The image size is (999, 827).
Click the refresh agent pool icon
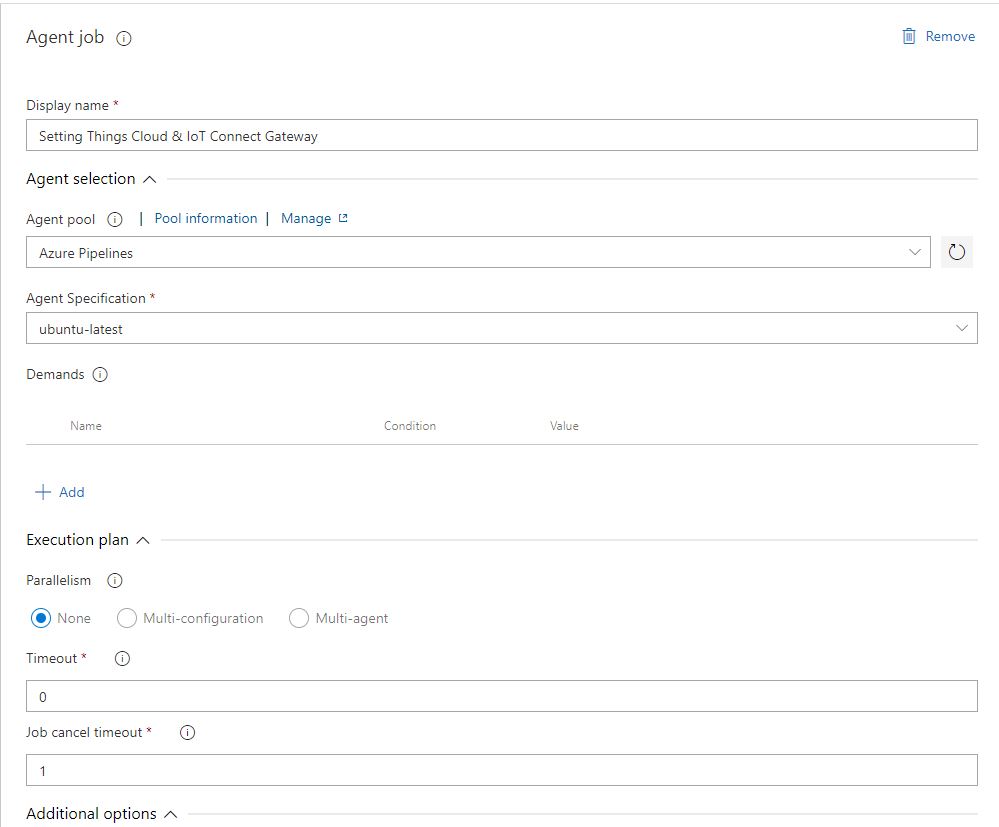(957, 253)
